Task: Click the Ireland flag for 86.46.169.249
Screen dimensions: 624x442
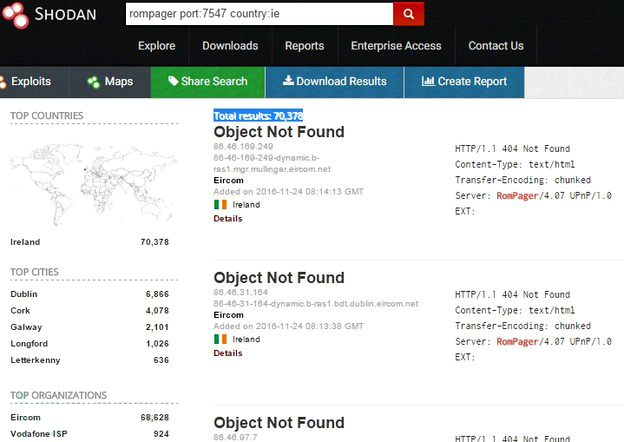Action: 220,204
